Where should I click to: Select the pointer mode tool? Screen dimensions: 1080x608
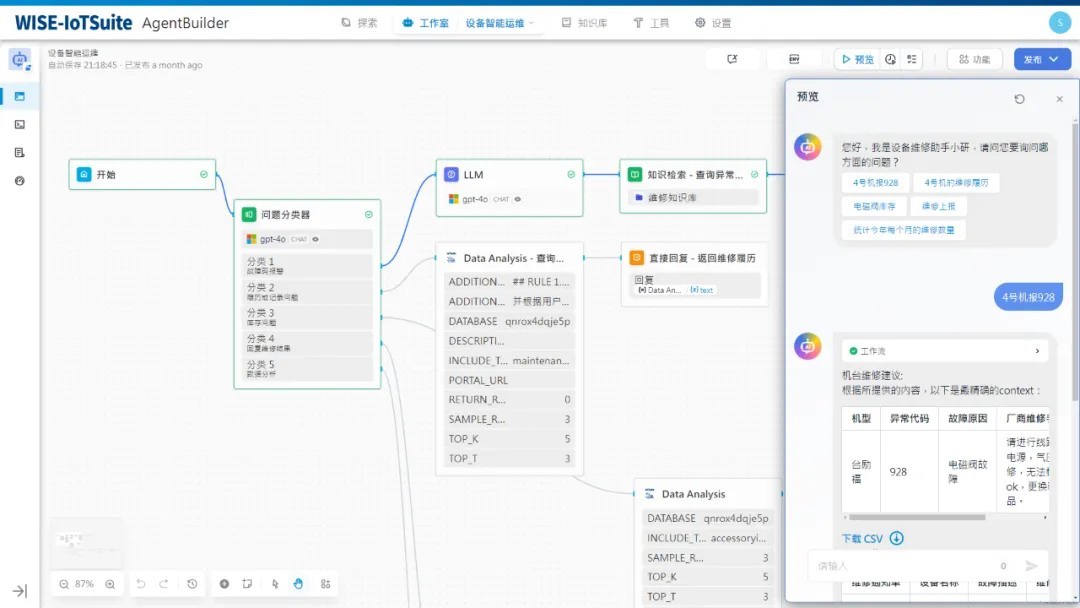(x=275, y=584)
